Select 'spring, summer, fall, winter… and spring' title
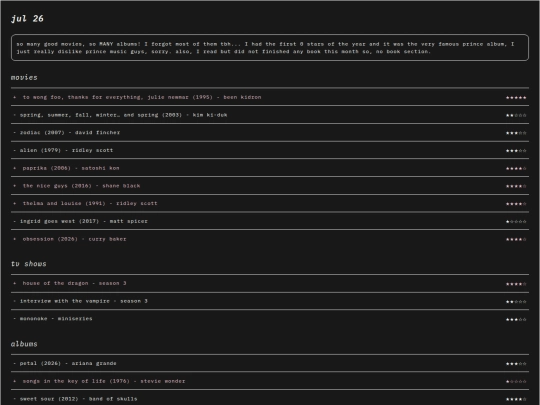Screen dimensions: 540x405 [x=123, y=115]
